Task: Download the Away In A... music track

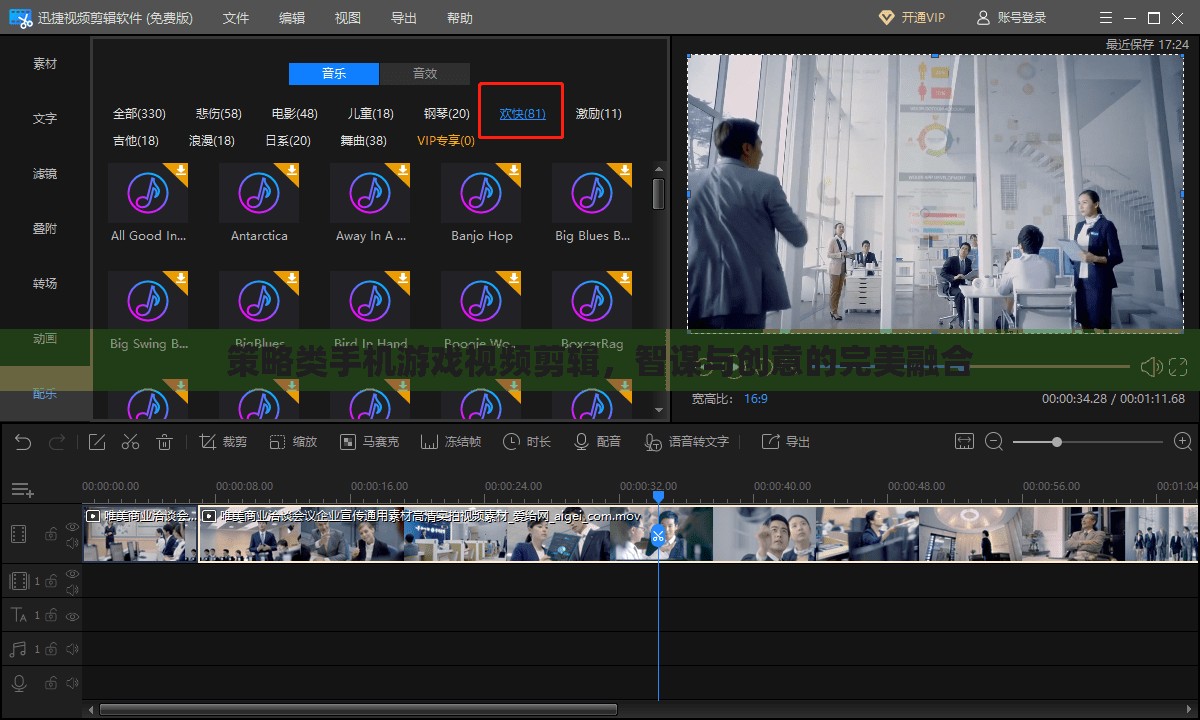Action: (x=403, y=170)
